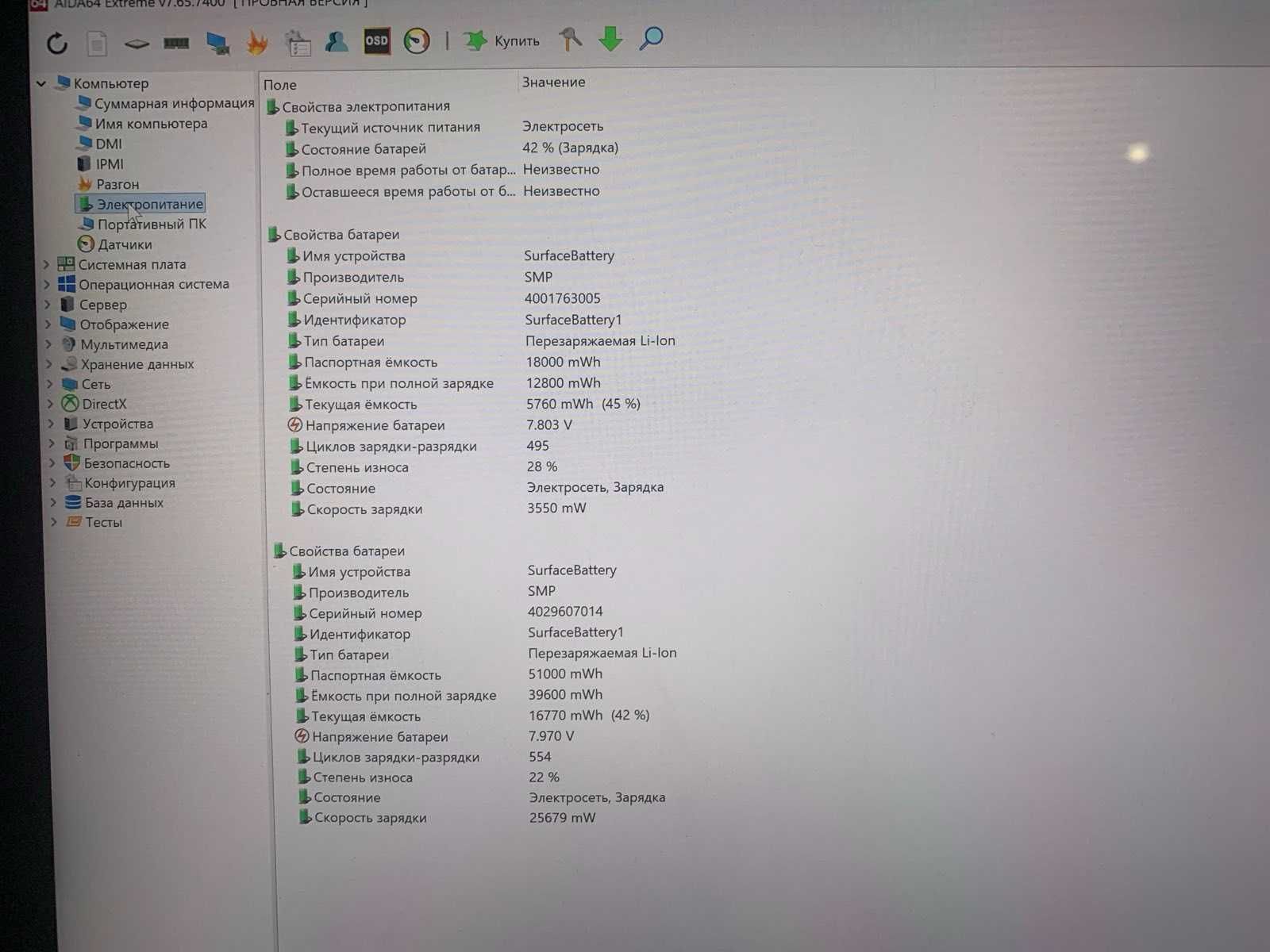Click value 39600 mWh
Screen dimensions: 1270x952
point(565,694)
